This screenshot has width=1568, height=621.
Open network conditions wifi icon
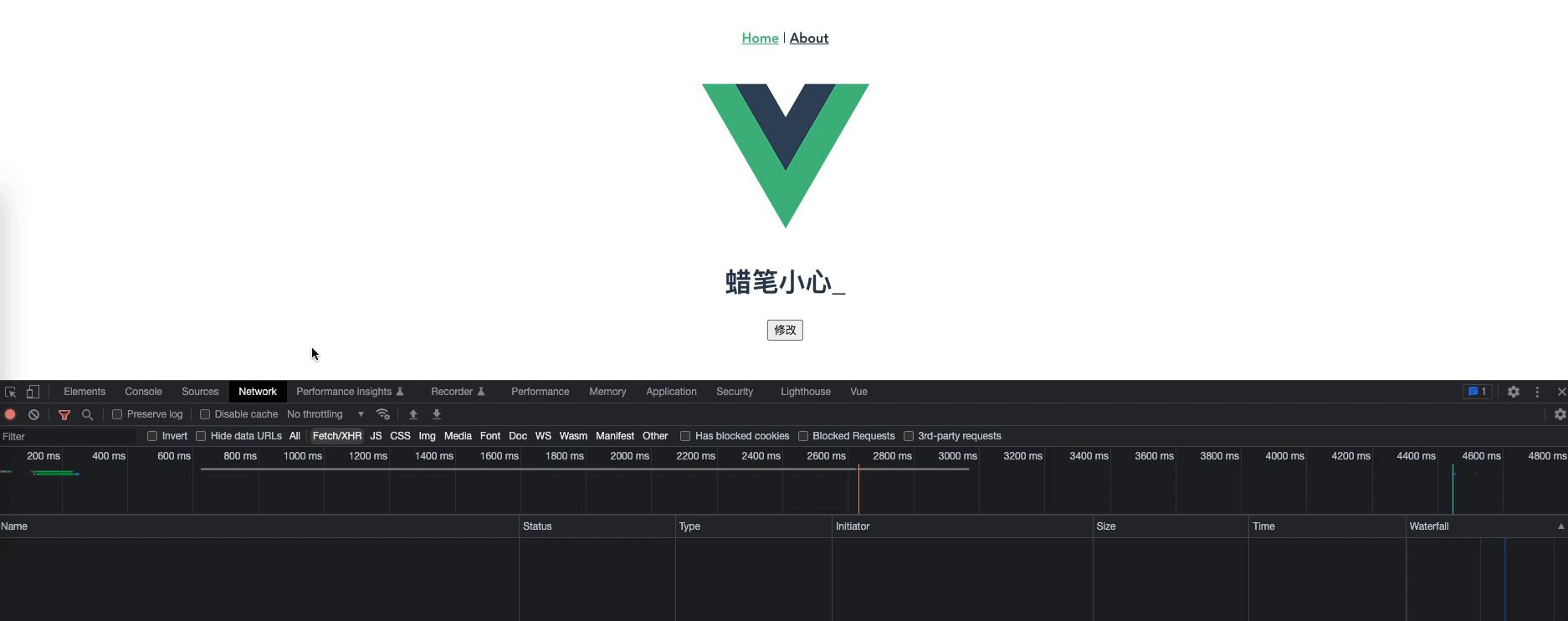tap(383, 414)
